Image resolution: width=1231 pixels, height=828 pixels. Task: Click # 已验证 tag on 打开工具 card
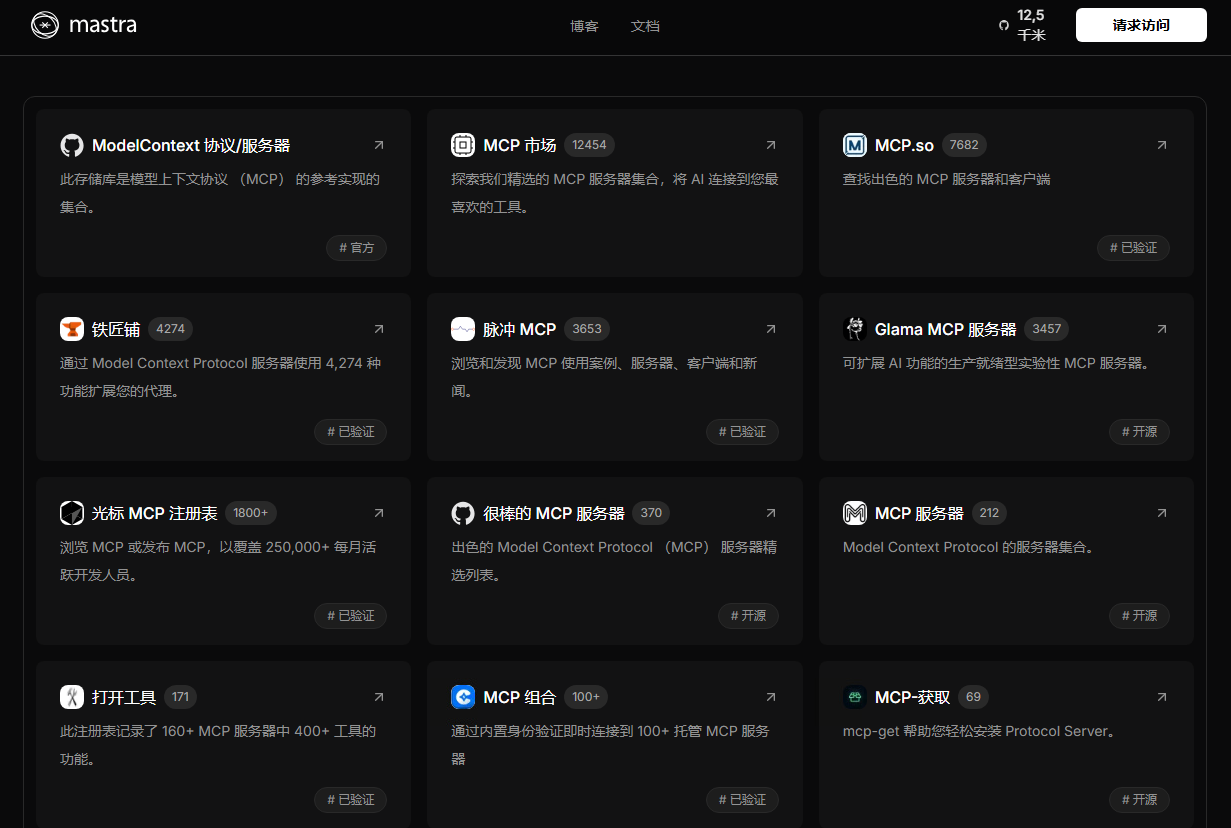pos(350,800)
